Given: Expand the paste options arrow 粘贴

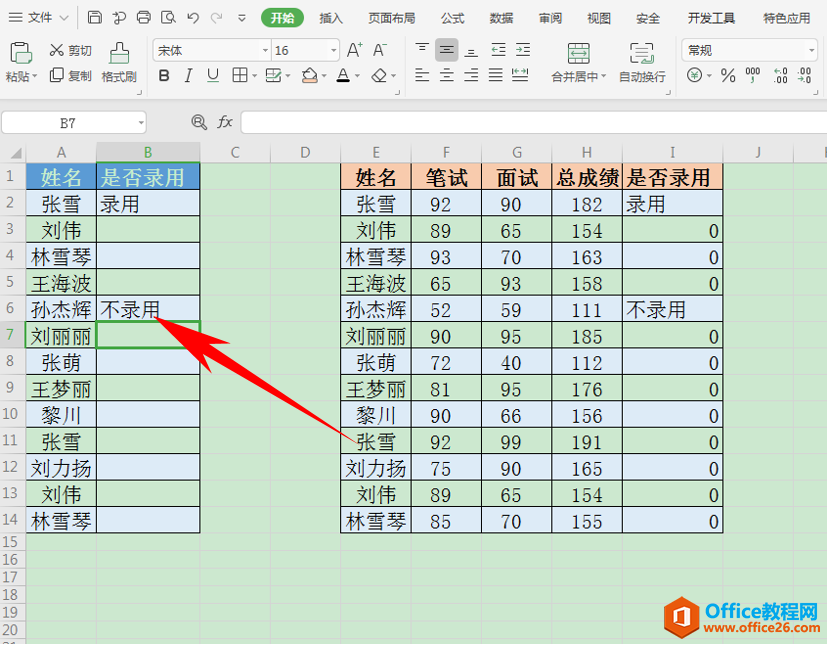Looking at the screenshot, I should click(x=35, y=76).
